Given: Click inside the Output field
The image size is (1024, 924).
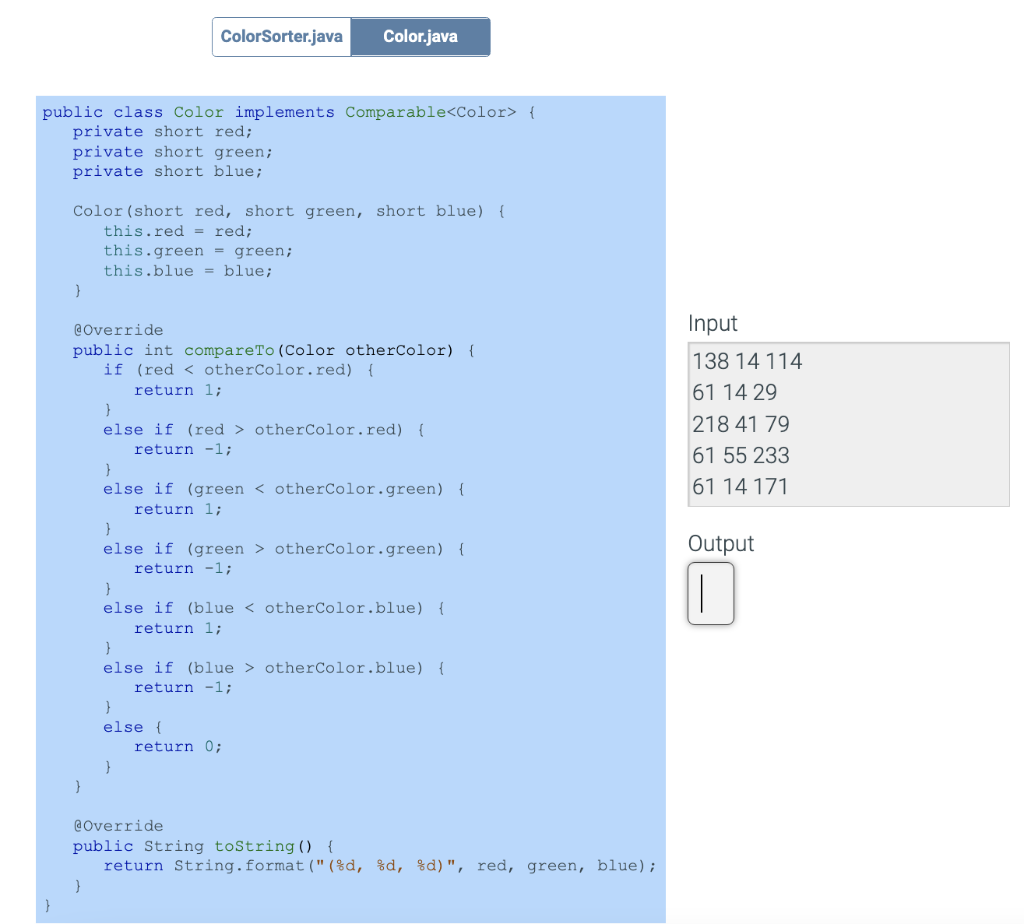Looking at the screenshot, I should click(x=710, y=593).
